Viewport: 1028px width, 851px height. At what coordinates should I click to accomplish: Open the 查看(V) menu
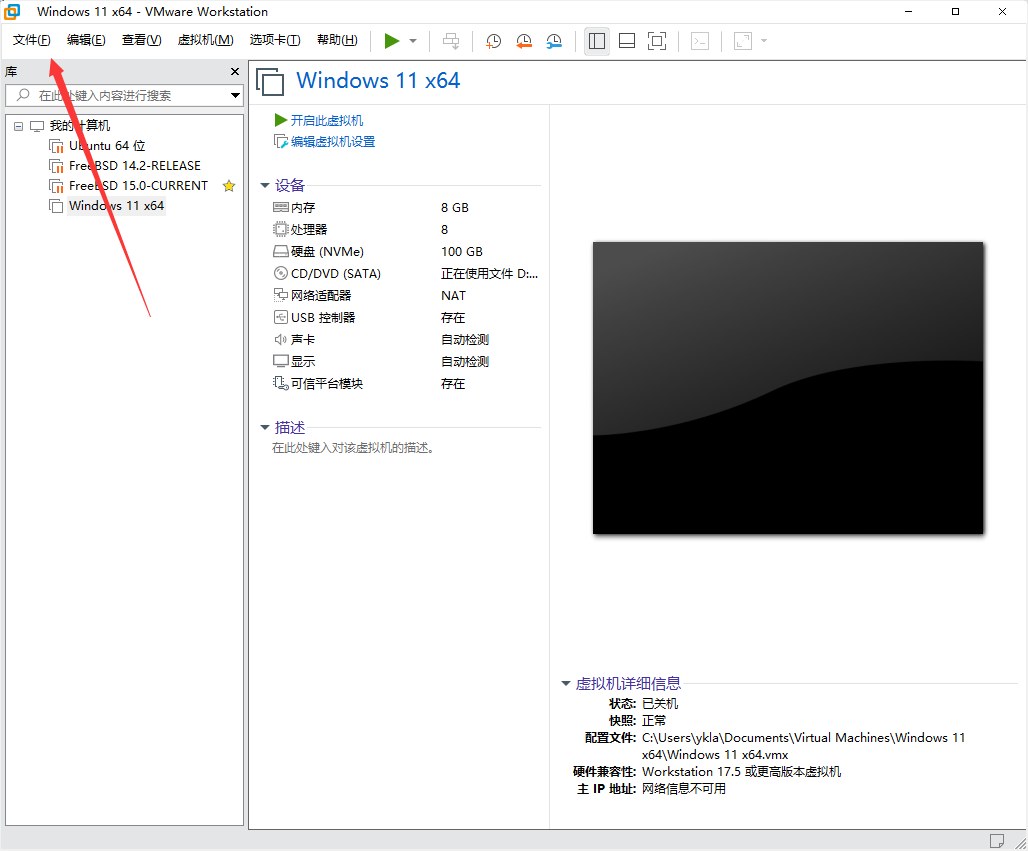[142, 40]
